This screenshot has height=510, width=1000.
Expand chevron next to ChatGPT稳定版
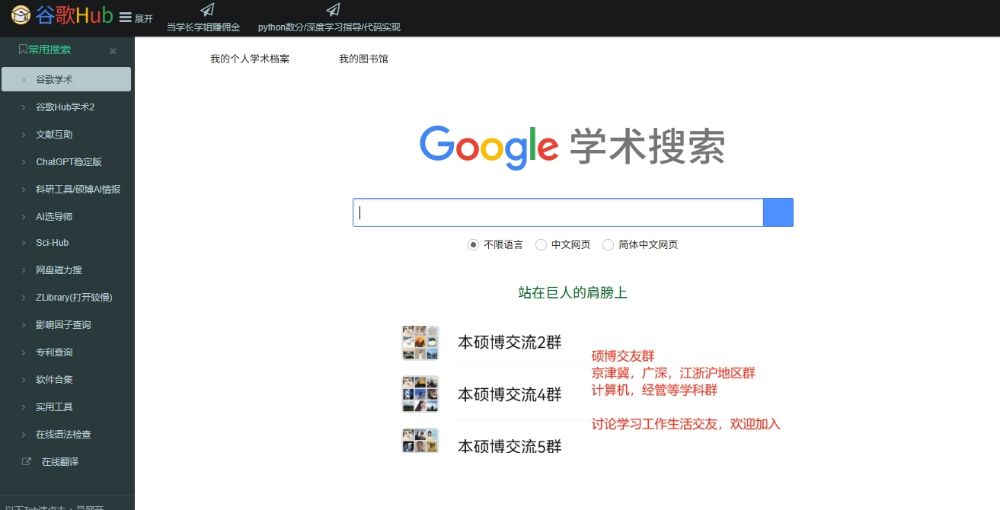click(x=24, y=162)
